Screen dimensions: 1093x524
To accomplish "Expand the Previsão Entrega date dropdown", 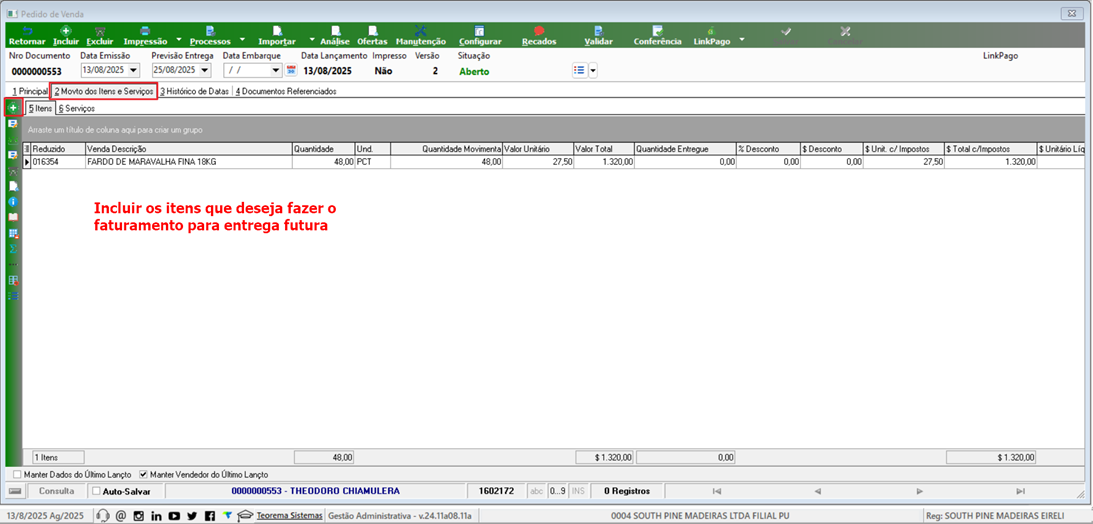I will coord(205,70).
